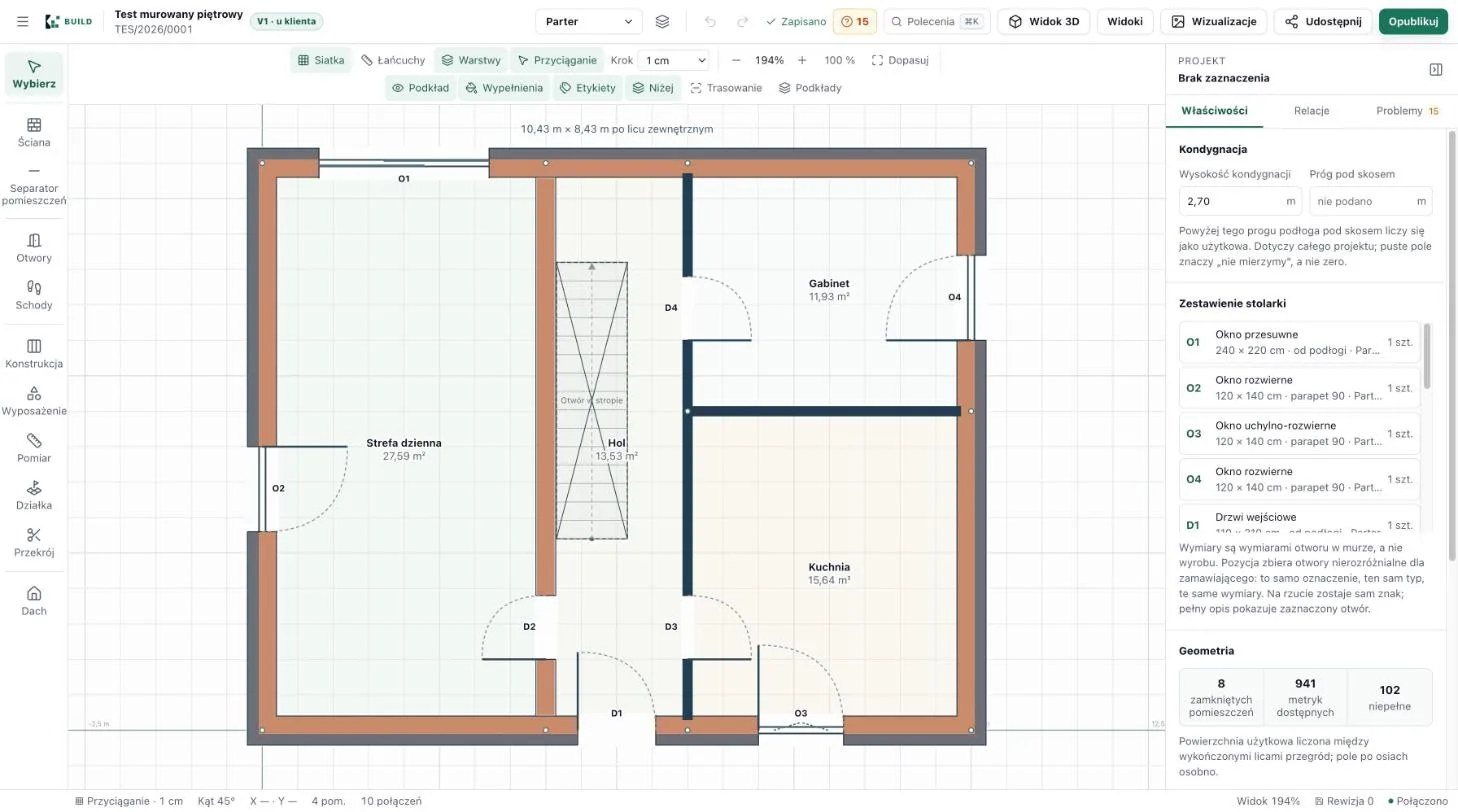Screen dimensions: 1458x812
Task: Zoom in with the plus button
Action: click(x=802, y=60)
